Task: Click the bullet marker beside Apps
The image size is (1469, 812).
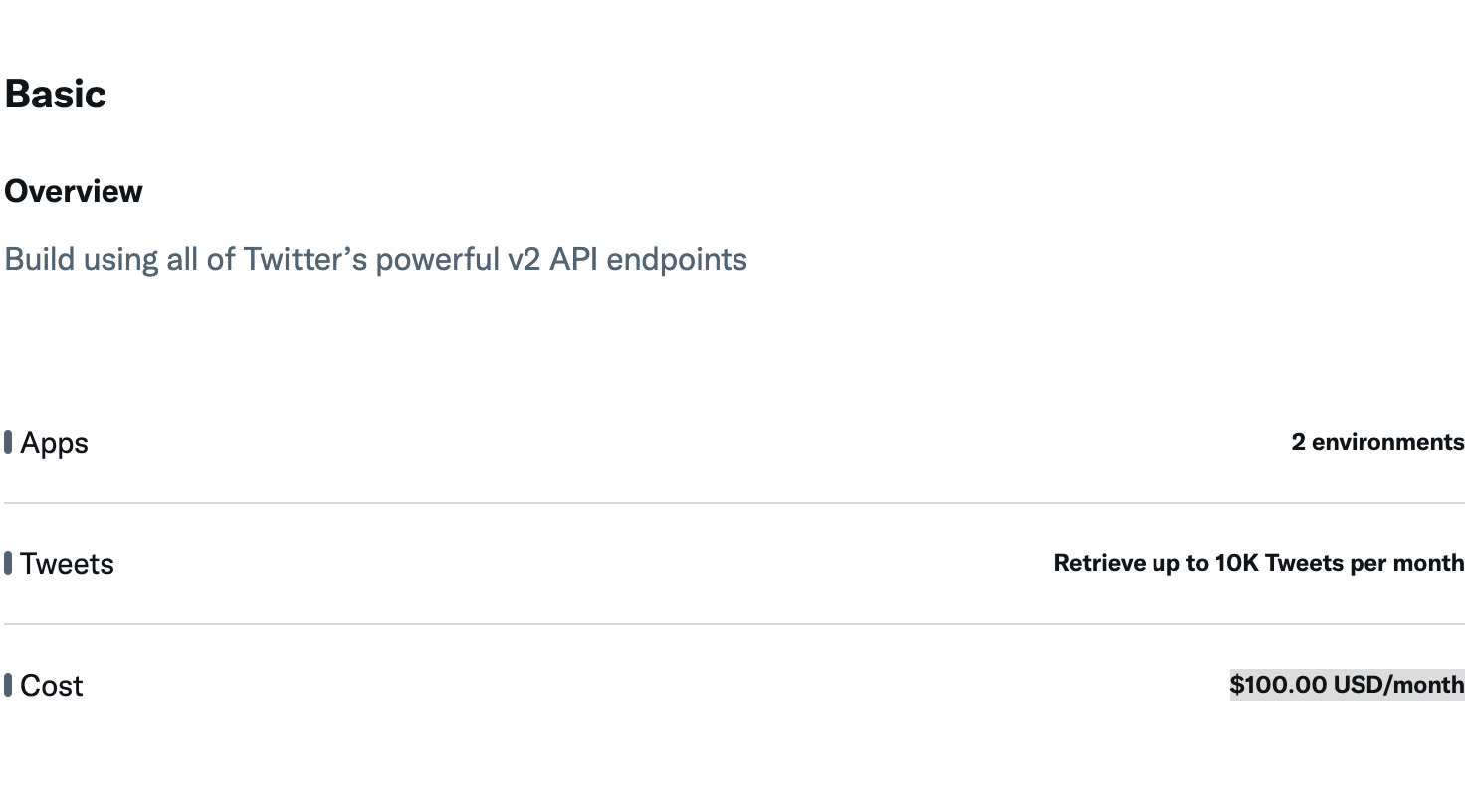Action: pyautogui.click(x=8, y=442)
